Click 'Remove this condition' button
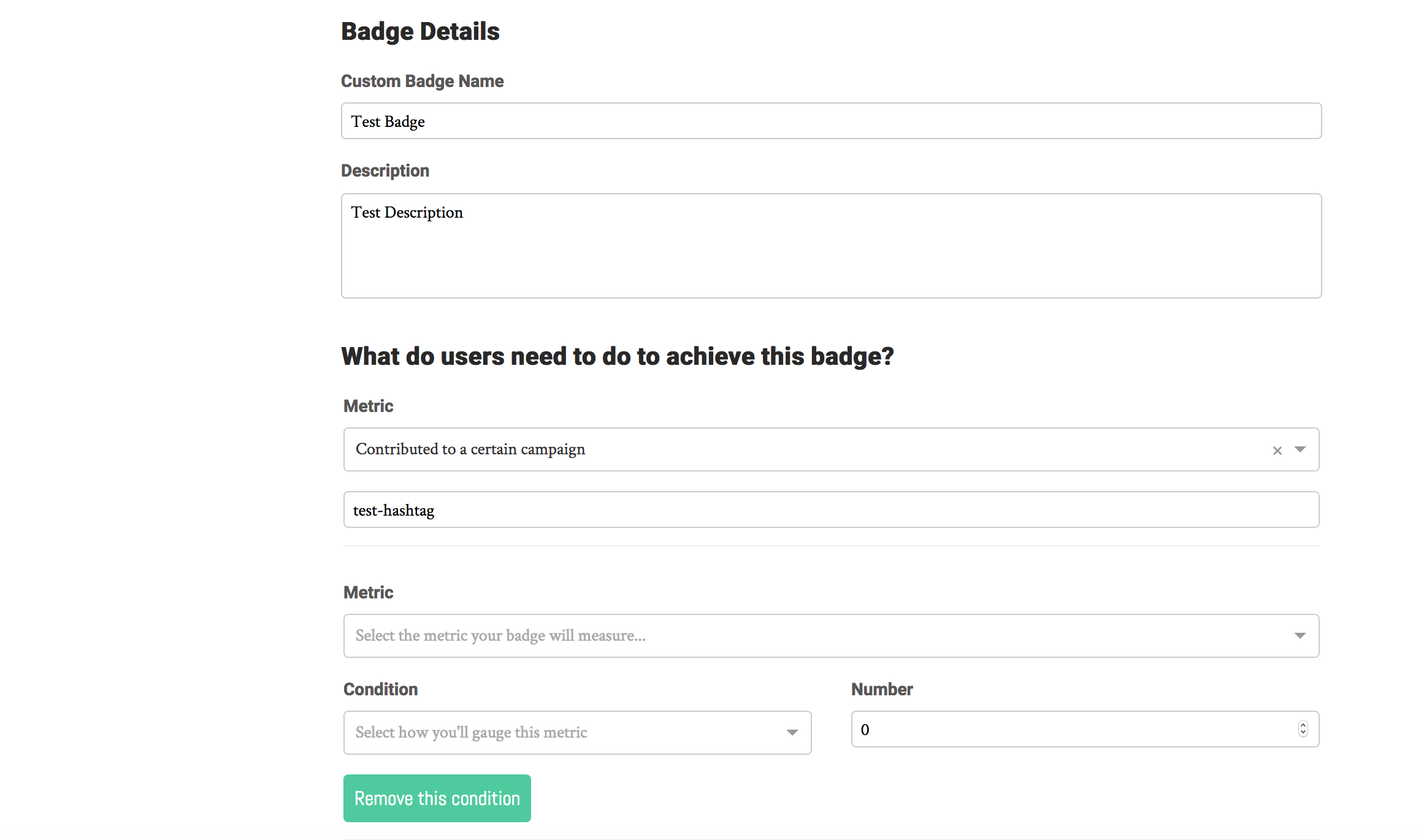The image size is (1424, 840). 437,798
